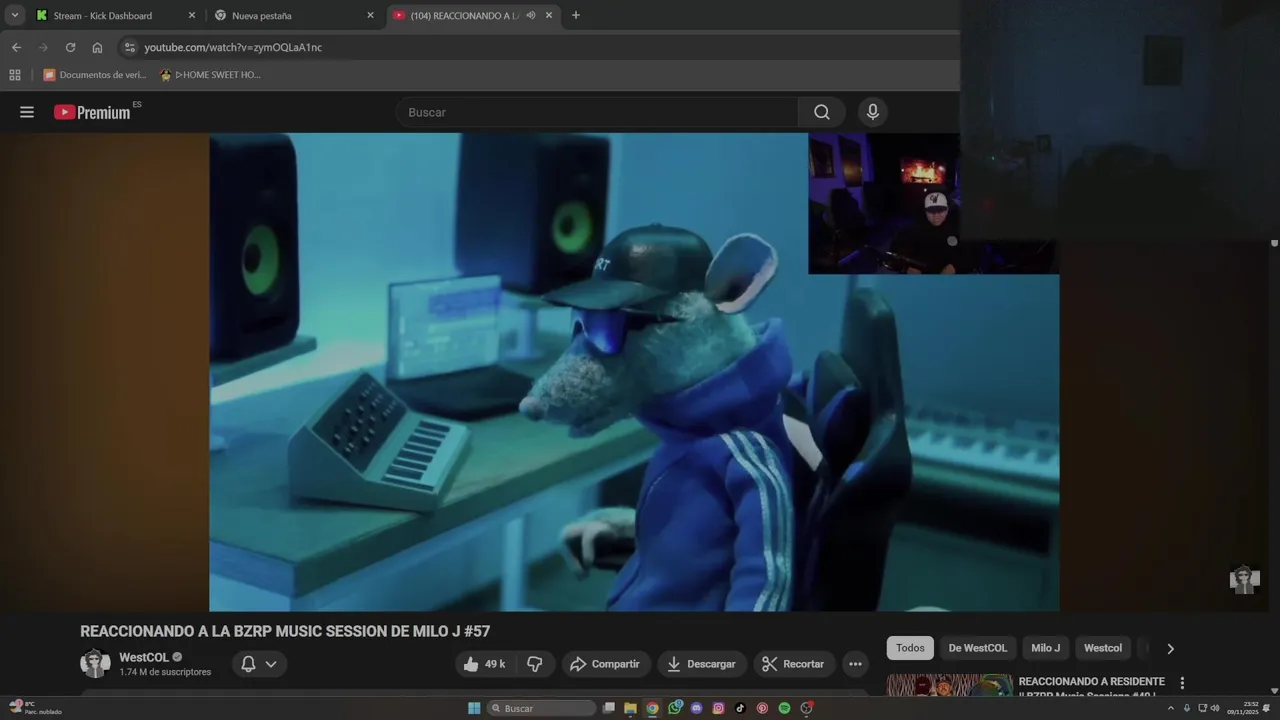
Task: Select the De WestCOL filter chip
Action: click(978, 648)
